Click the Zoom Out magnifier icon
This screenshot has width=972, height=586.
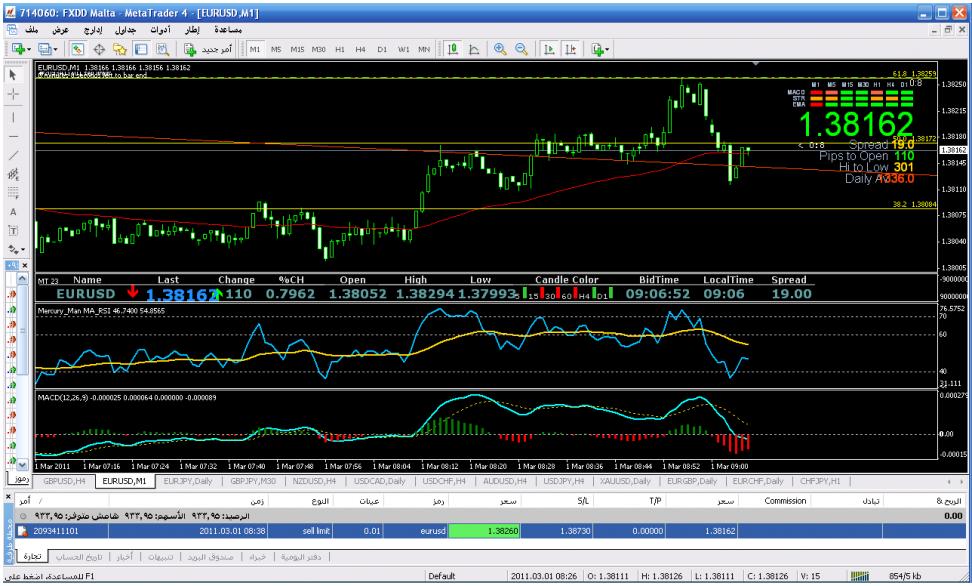tap(520, 48)
